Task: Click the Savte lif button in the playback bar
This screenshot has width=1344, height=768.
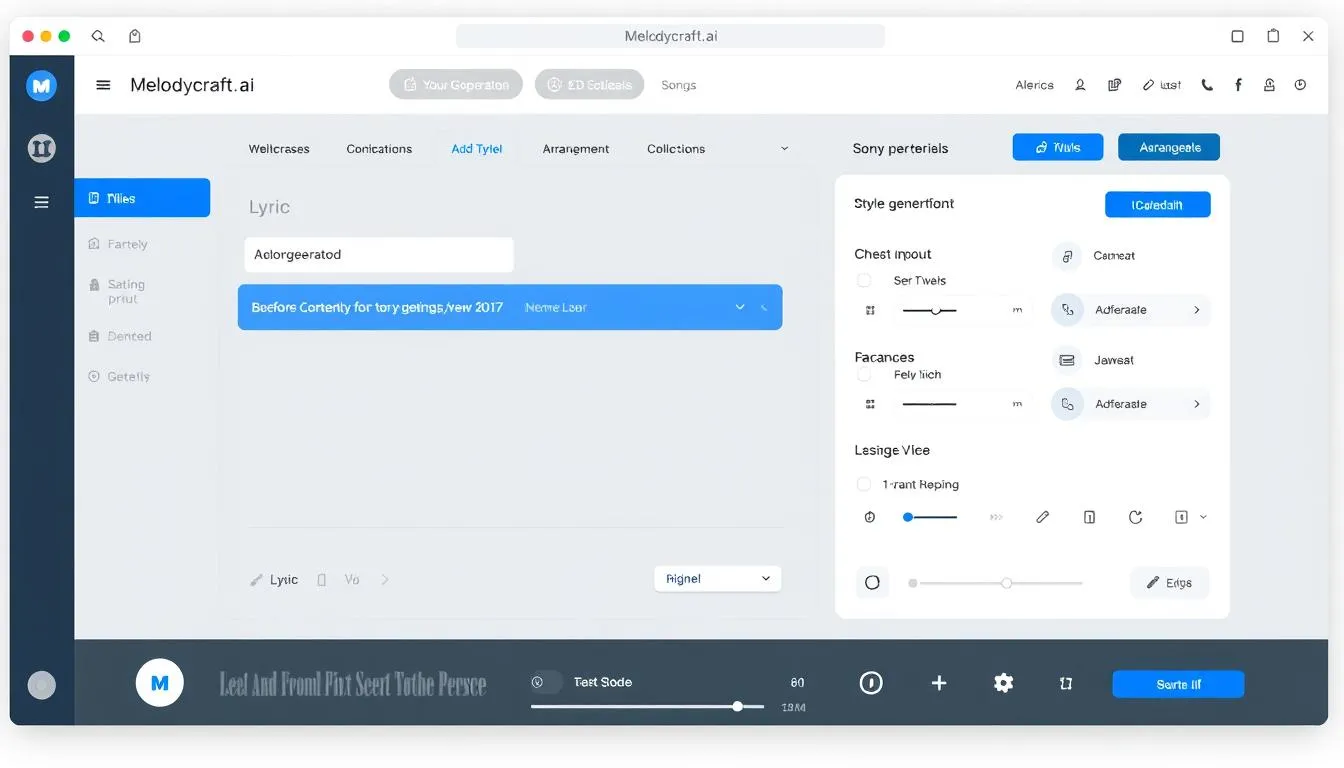Action: point(1178,684)
